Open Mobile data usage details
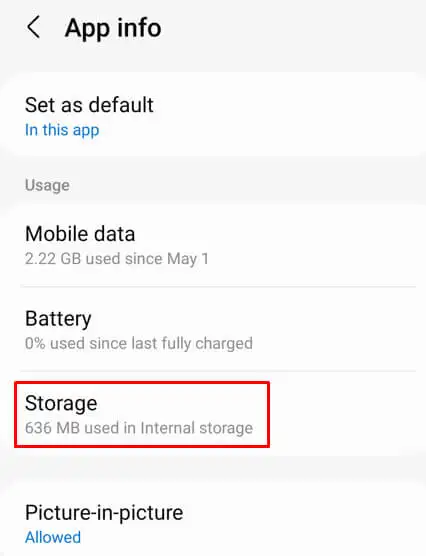The width and height of the screenshot is (426, 556). click(x=213, y=245)
